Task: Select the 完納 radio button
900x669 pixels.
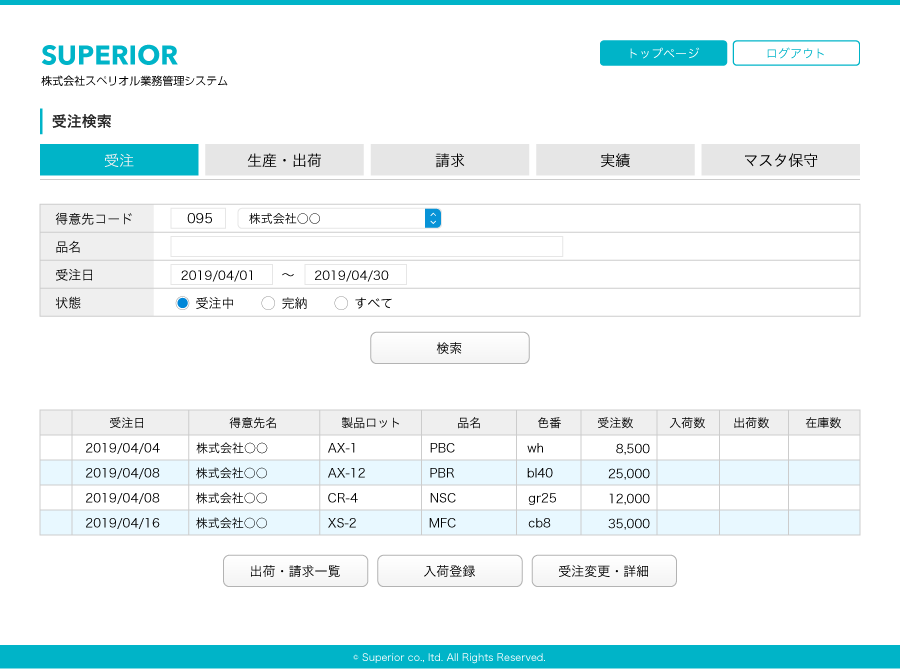Action: click(x=268, y=303)
